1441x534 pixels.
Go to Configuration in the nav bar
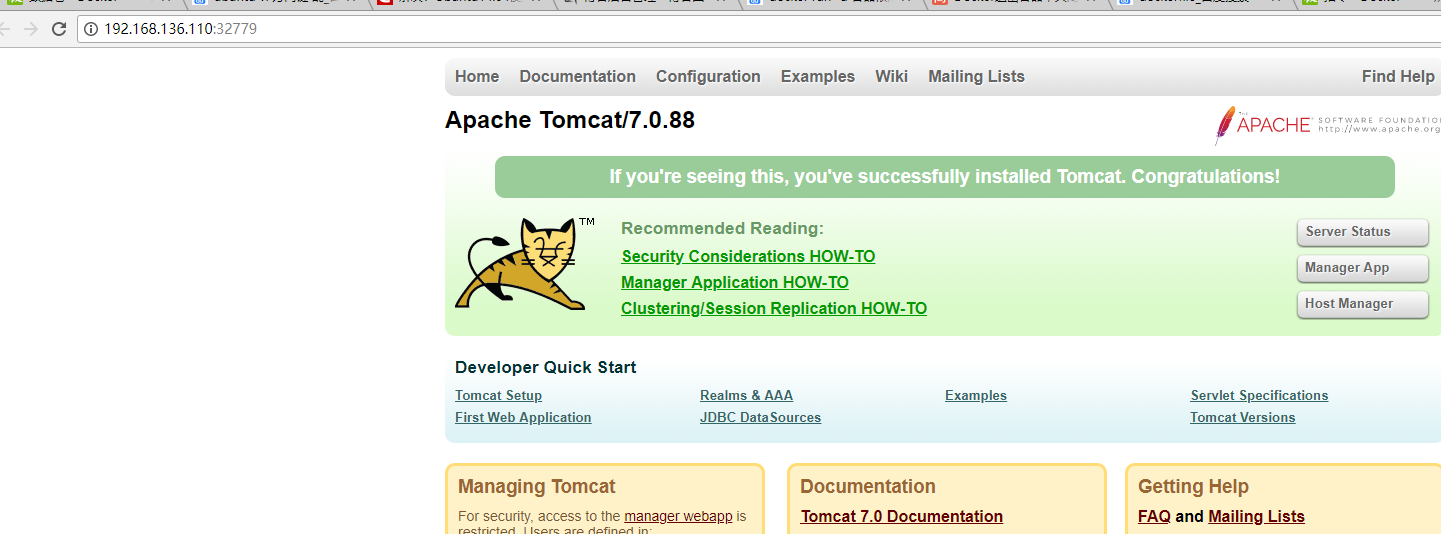708,76
